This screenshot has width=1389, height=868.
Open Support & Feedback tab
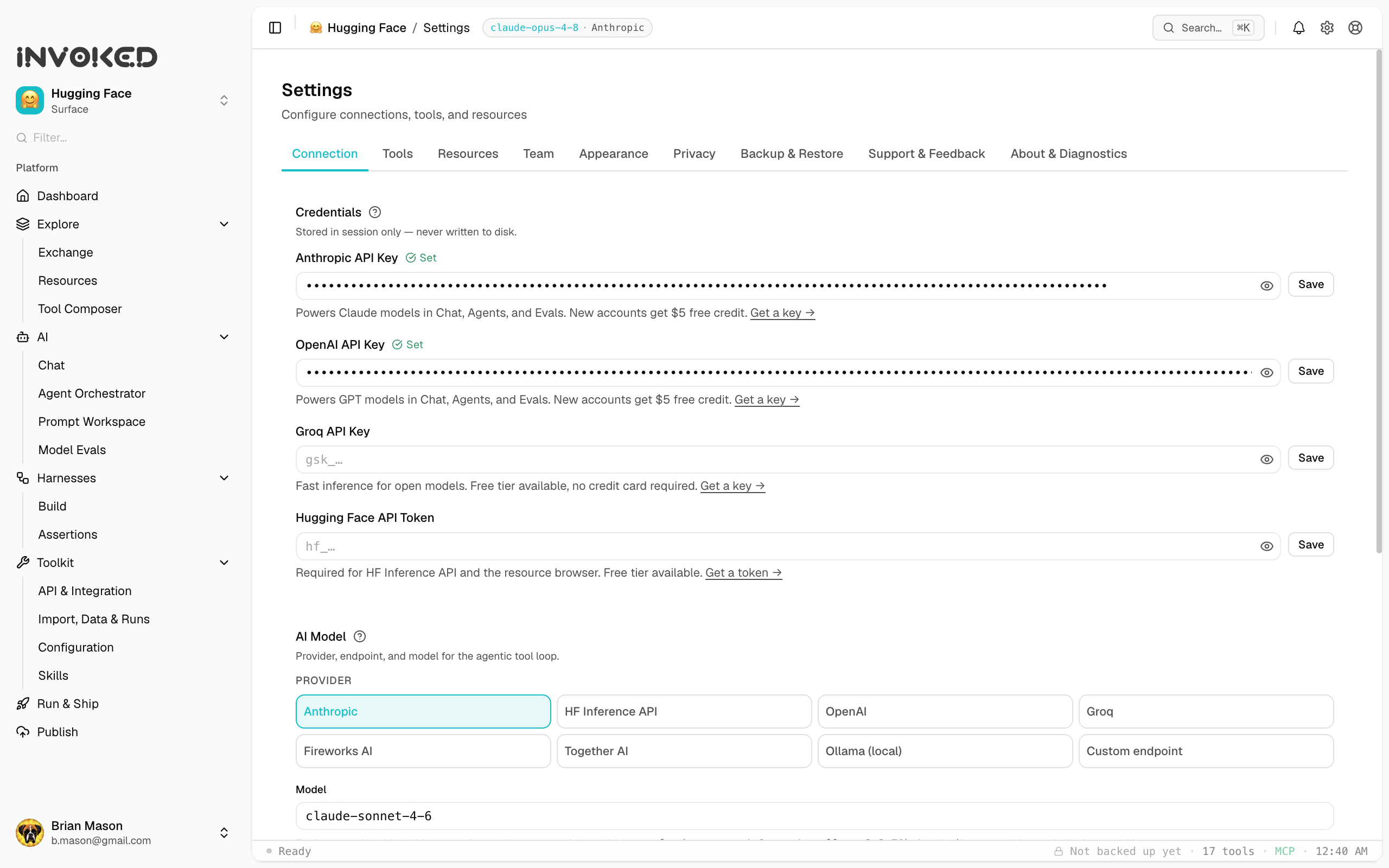[x=926, y=154]
